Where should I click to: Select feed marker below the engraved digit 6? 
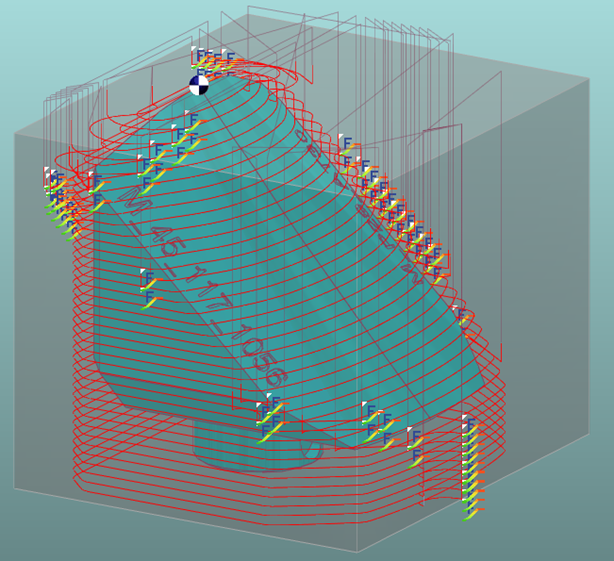[x=269, y=417]
